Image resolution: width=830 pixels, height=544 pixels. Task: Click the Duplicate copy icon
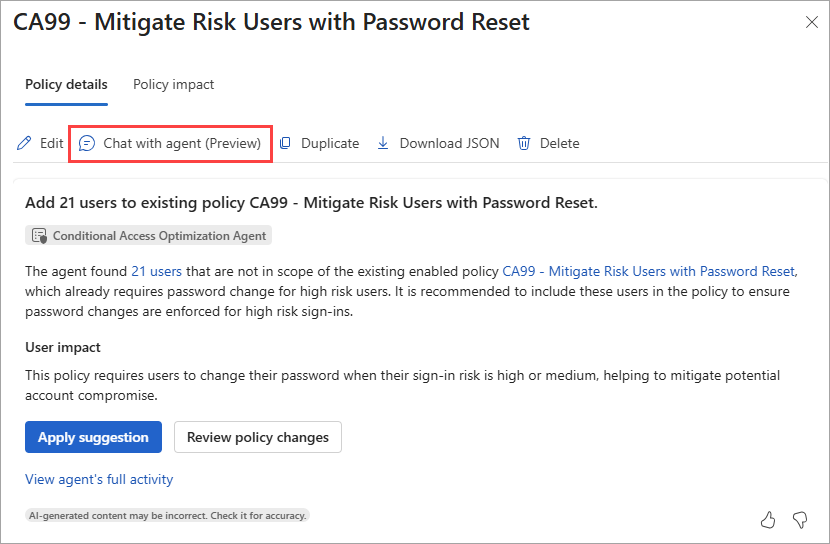tap(285, 143)
